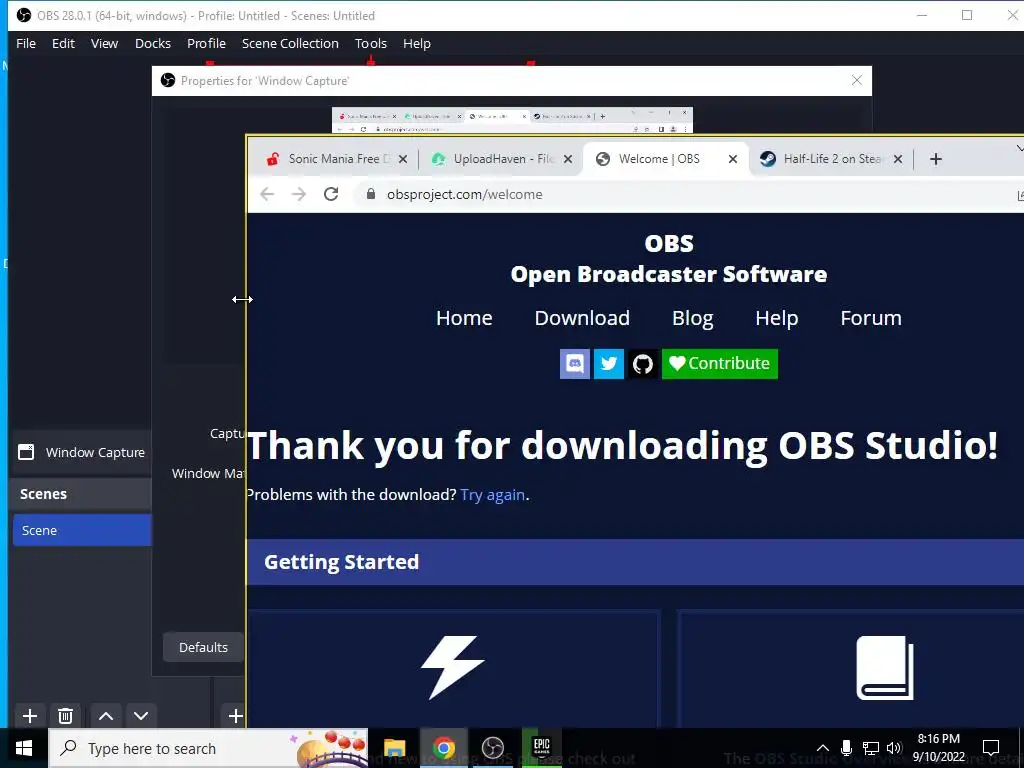Screen dimensions: 1024x768
Task: Open File Explorer from the taskbar
Action: pos(394,748)
